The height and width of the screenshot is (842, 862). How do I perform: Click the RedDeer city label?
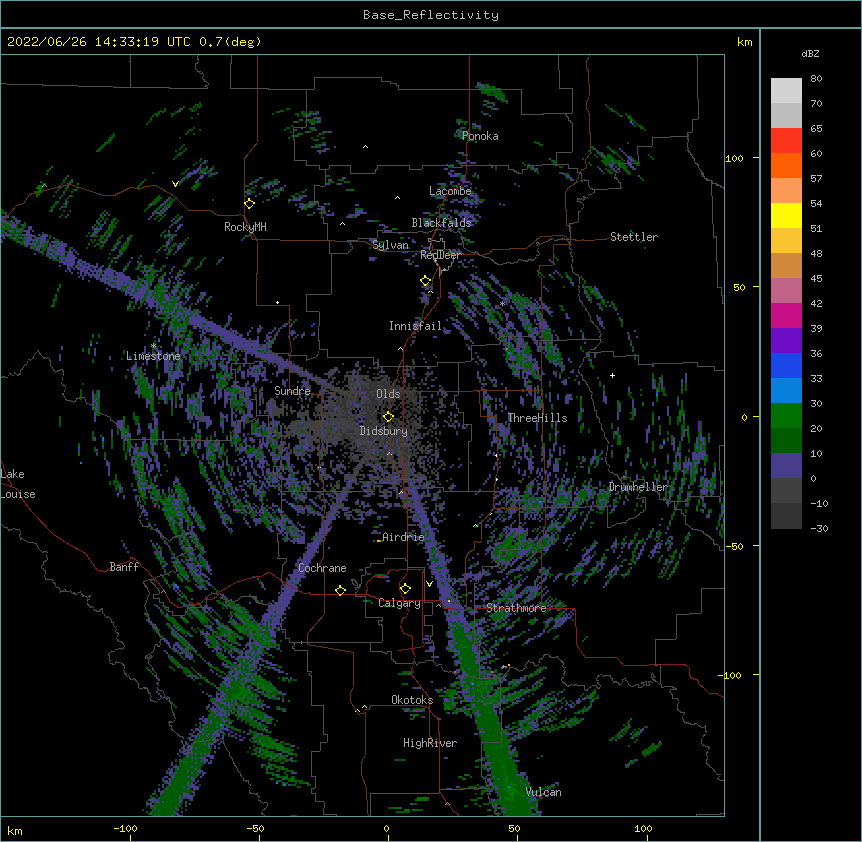440,255
